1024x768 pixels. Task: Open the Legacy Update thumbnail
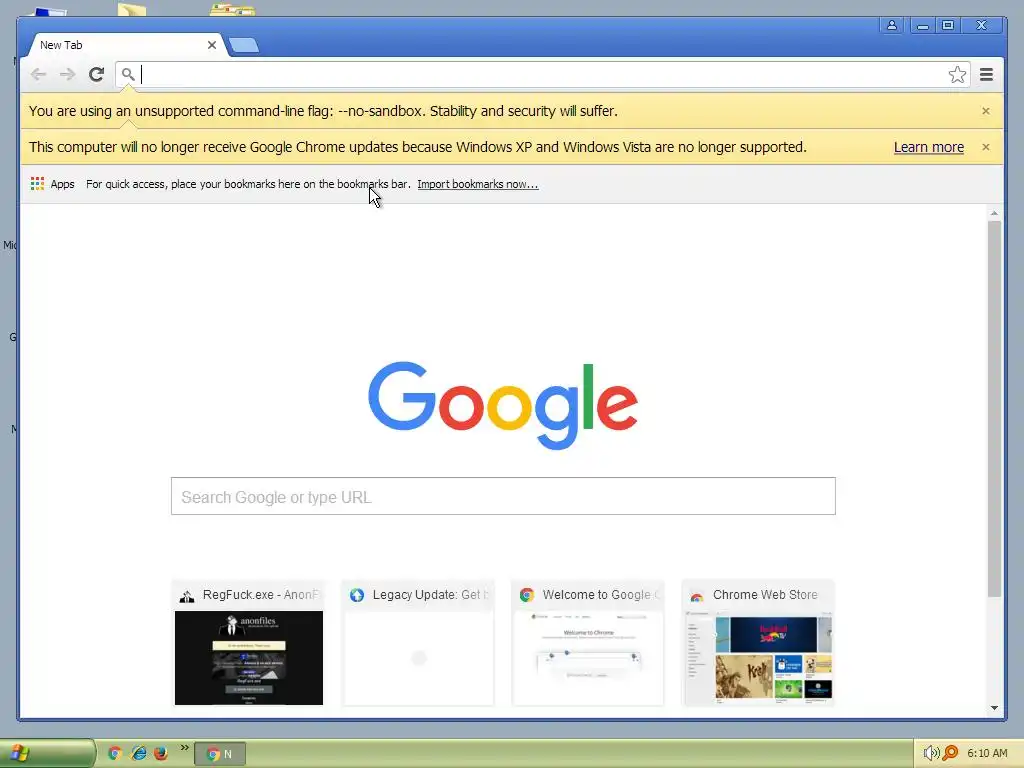pos(419,643)
